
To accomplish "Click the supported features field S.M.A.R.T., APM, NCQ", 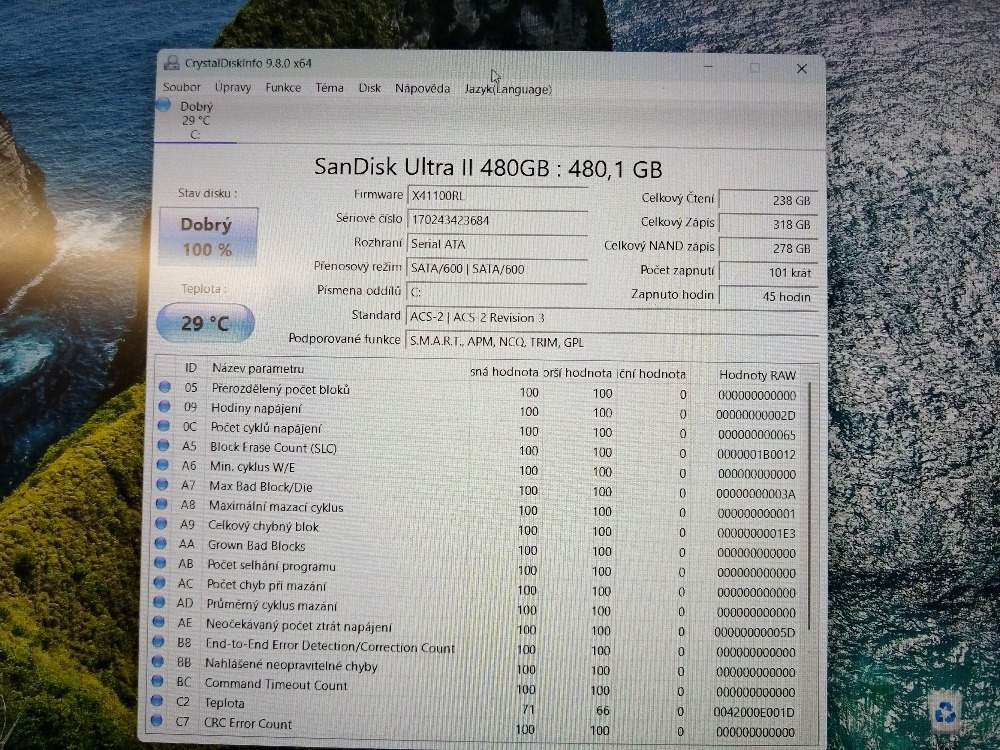I will click(612, 342).
